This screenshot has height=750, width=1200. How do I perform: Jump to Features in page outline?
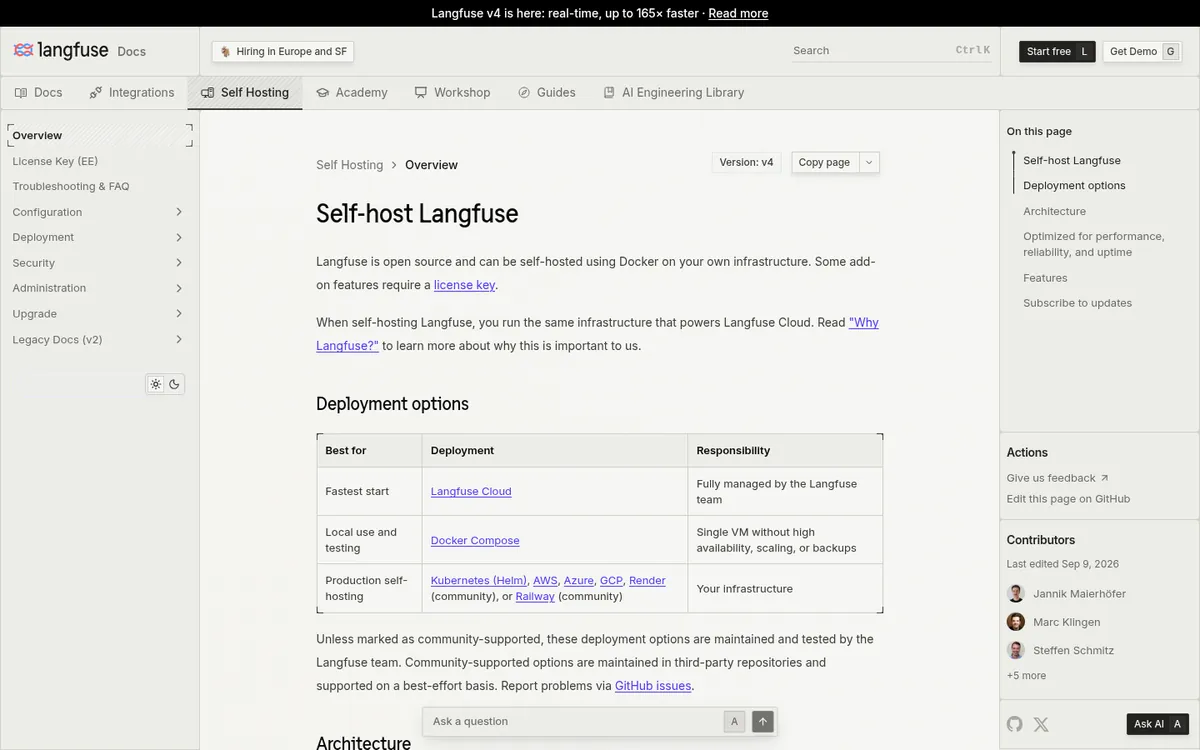(x=1045, y=278)
